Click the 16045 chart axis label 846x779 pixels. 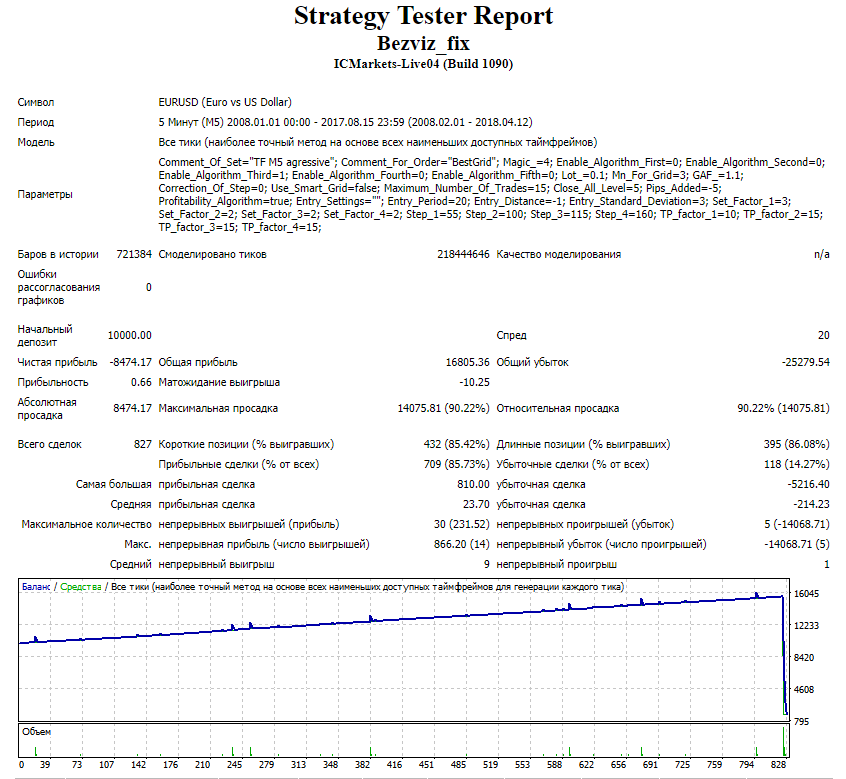click(807, 594)
